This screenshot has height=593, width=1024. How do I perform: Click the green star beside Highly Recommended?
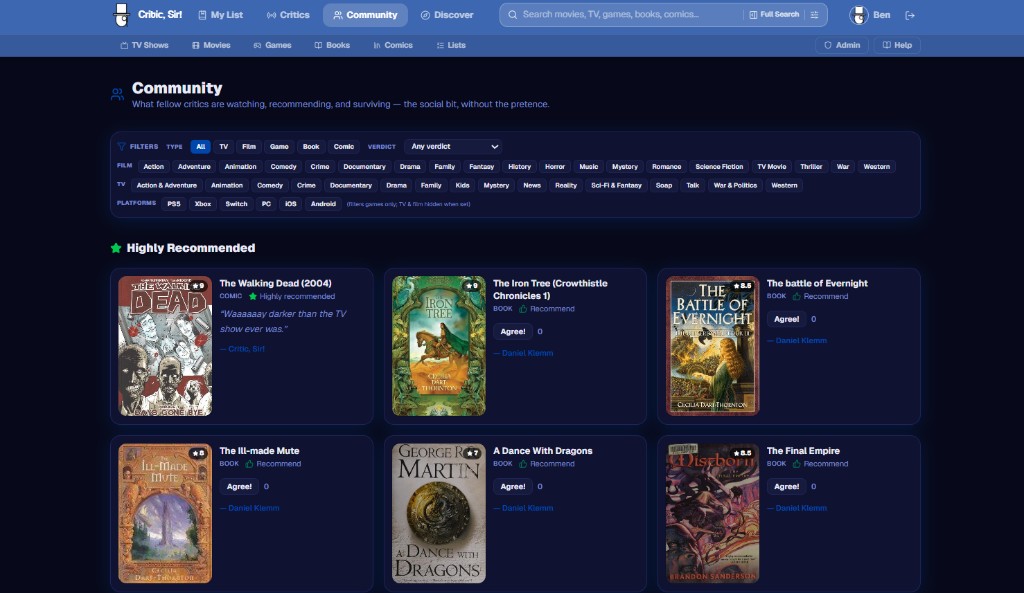point(116,248)
